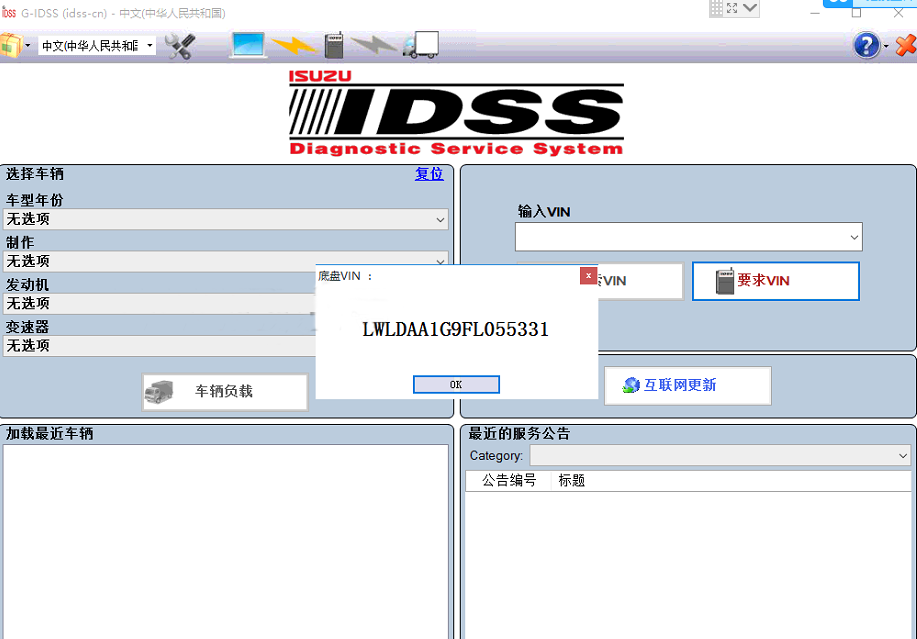Click the 互联网更新 button

point(688,385)
